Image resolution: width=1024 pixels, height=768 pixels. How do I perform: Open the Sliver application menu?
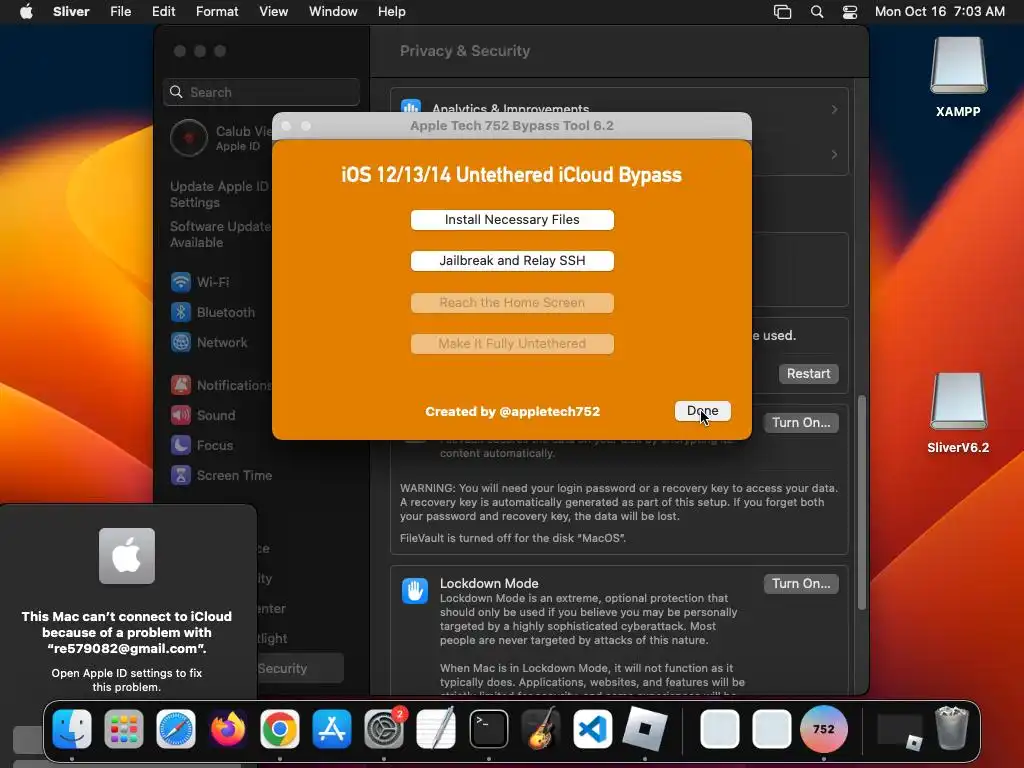(71, 12)
